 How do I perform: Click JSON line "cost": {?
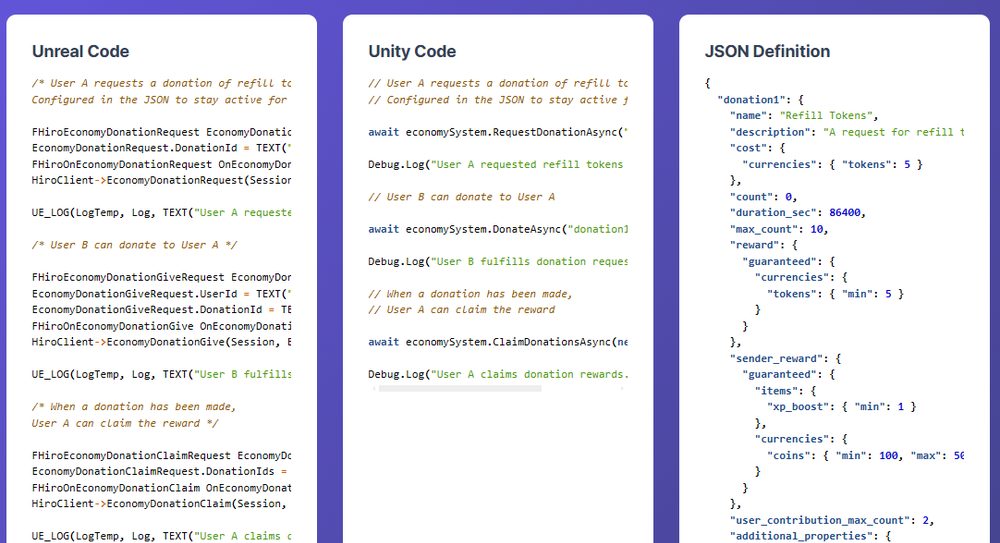757,148
